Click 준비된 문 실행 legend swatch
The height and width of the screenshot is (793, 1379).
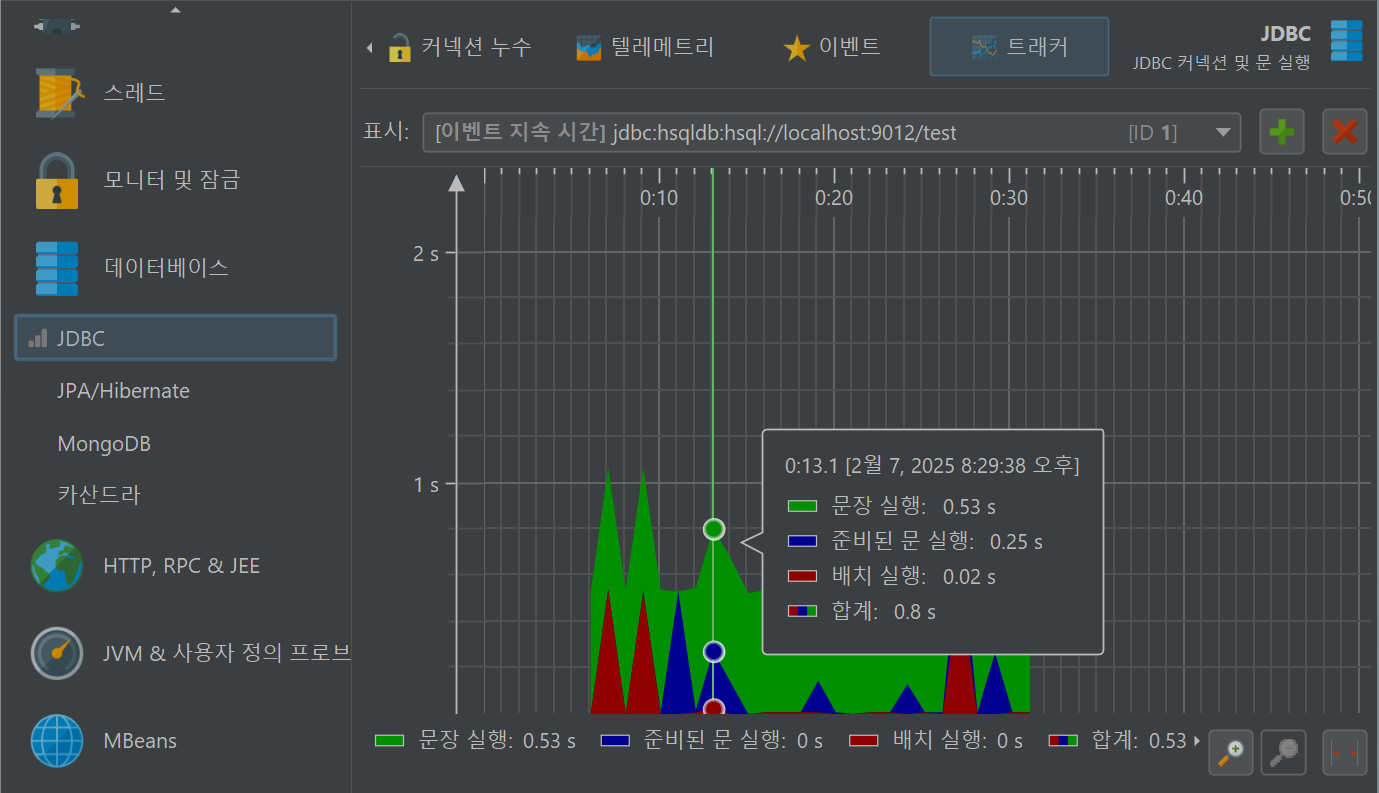click(615, 741)
